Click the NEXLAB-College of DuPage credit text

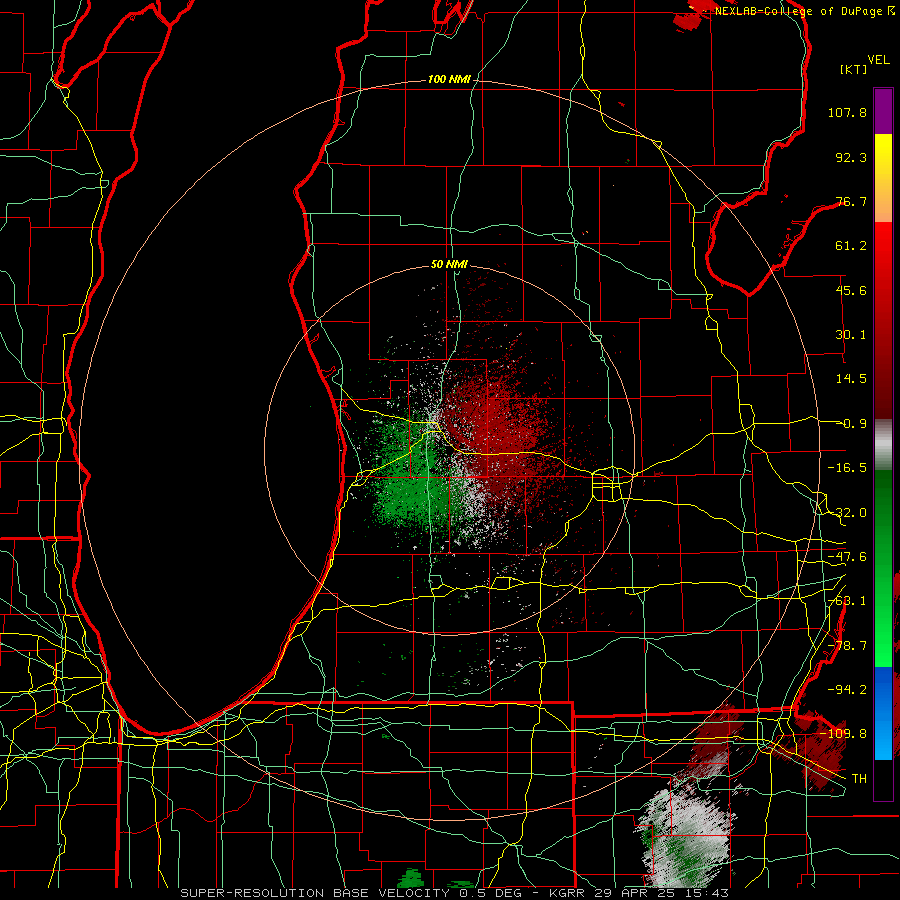(x=804, y=11)
